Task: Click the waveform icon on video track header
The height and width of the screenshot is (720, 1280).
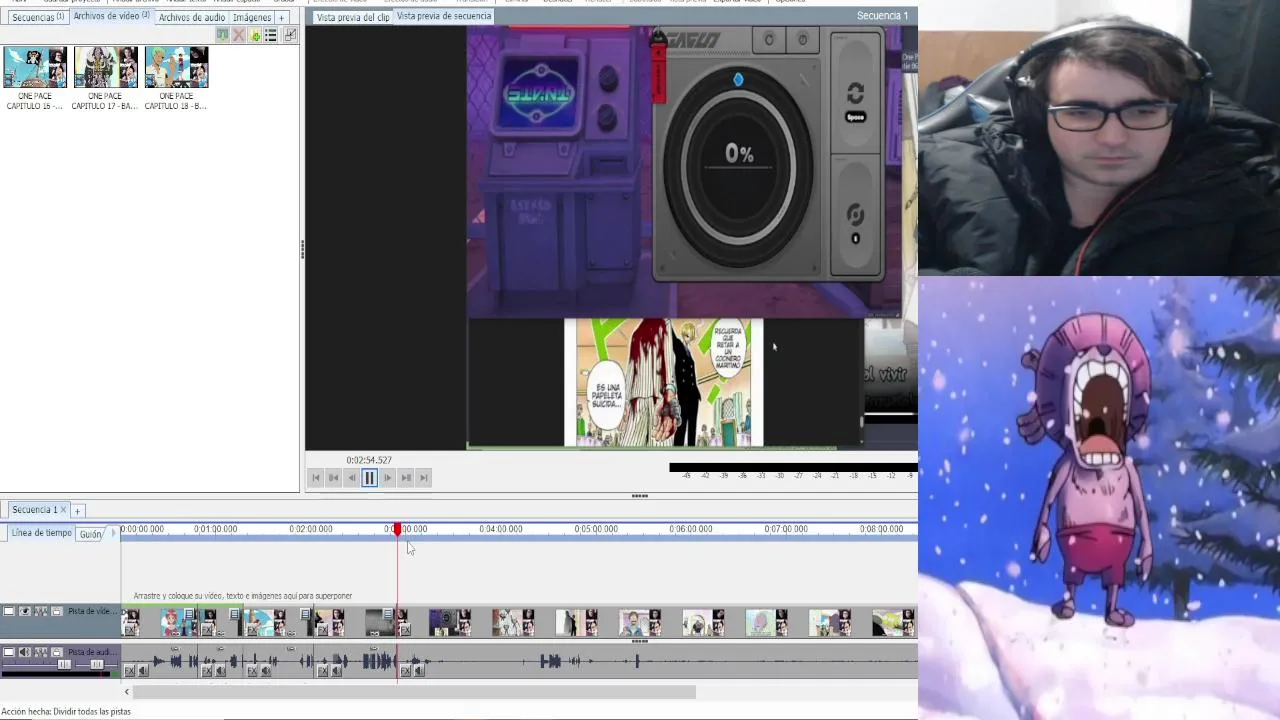Action: [x=41, y=611]
